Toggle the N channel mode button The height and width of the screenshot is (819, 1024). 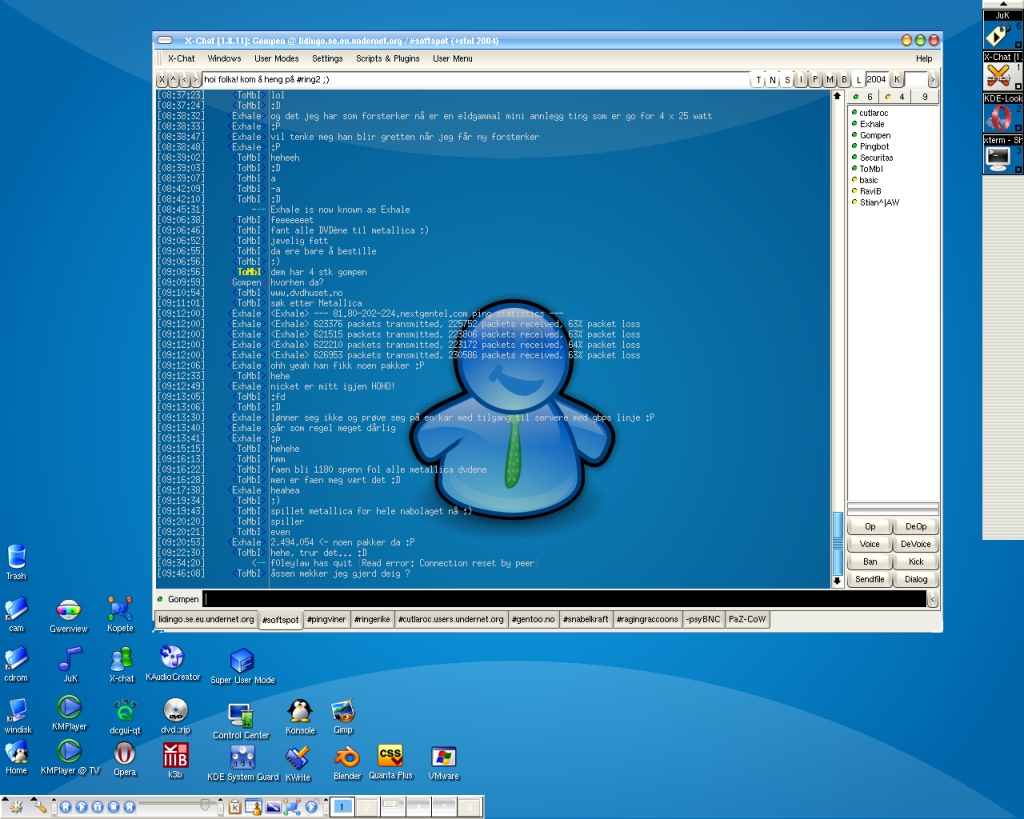tap(773, 80)
